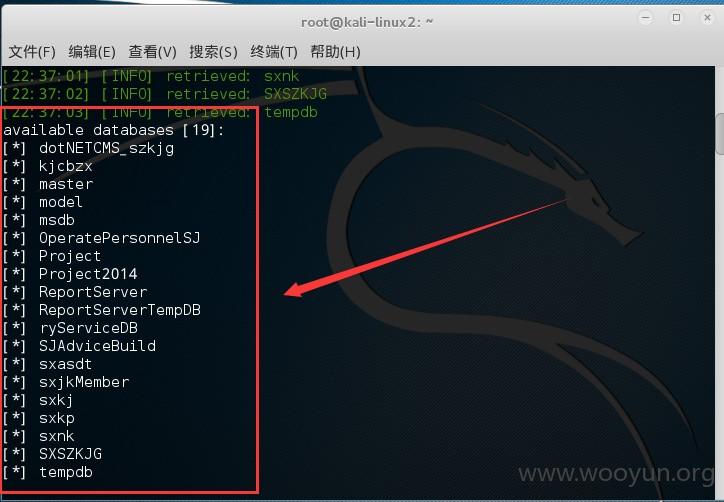Screen dimensions: 724x502
Task: Click the OperatePersonnelSJ database entry
Action: pos(120,238)
